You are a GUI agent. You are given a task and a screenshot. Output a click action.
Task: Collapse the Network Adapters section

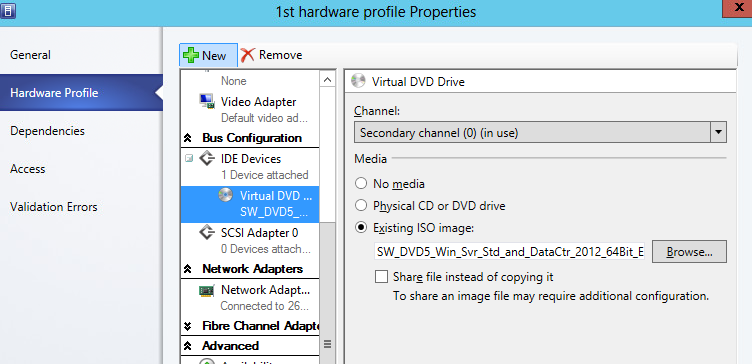tap(188, 269)
